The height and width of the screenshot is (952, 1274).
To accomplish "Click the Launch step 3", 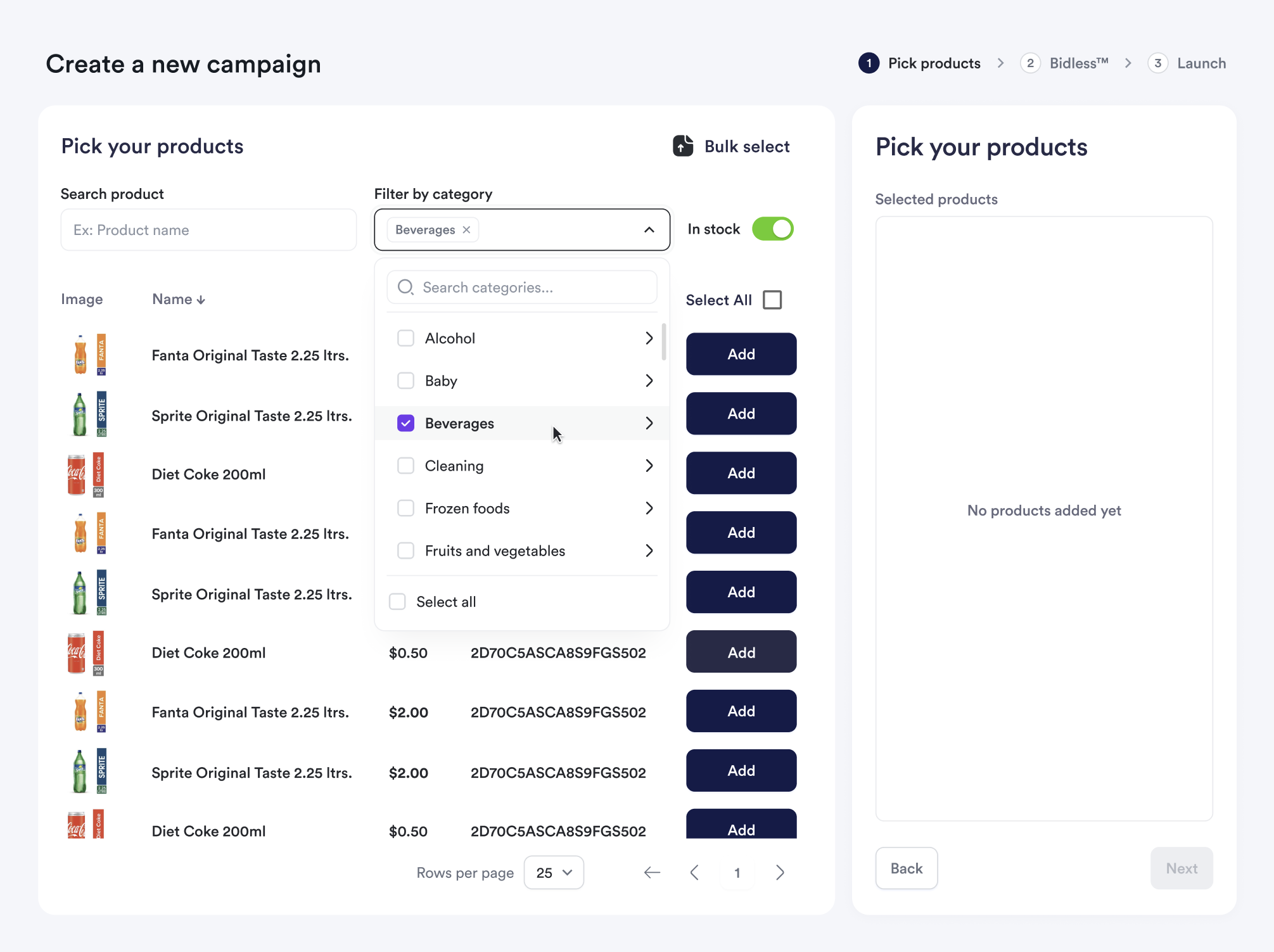I will pyautogui.click(x=1187, y=63).
